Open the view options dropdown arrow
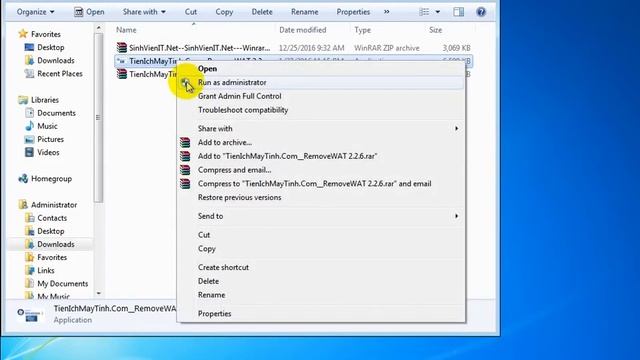The width and height of the screenshot is (640, 360). (x=438, y=12)
